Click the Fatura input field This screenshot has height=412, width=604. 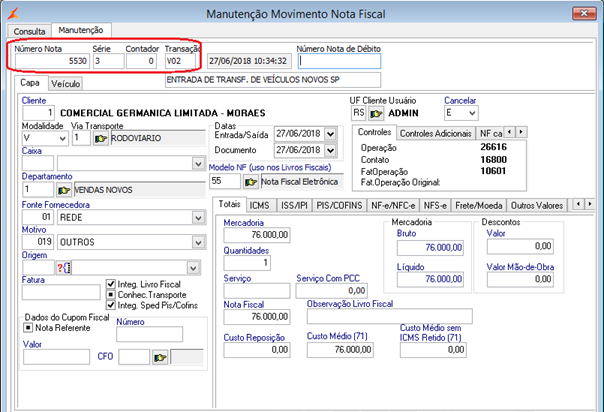61,292
